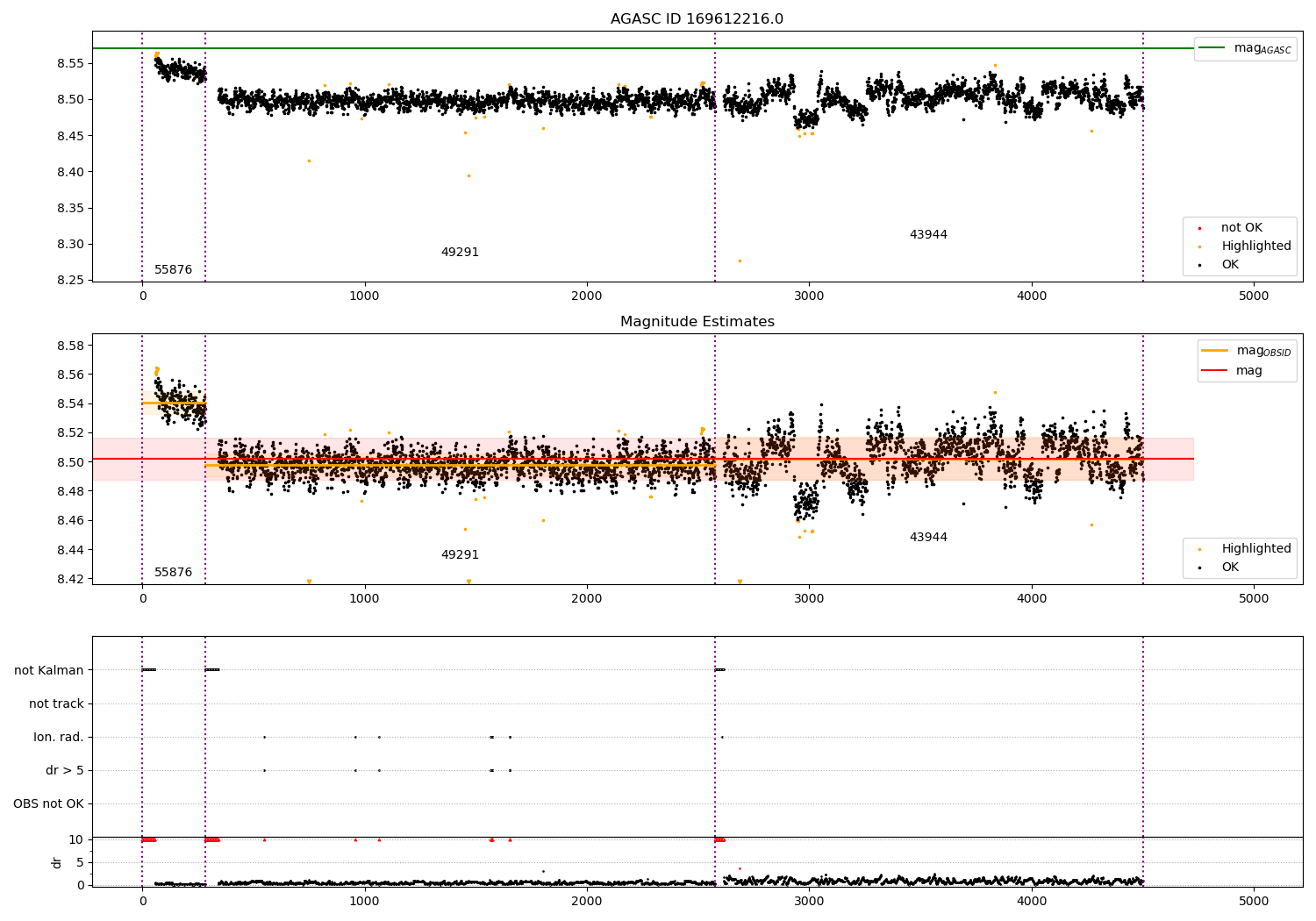
Task: Select 'OK' legend entry in Magnitude Estimates plot
Action: [1220, 568]
